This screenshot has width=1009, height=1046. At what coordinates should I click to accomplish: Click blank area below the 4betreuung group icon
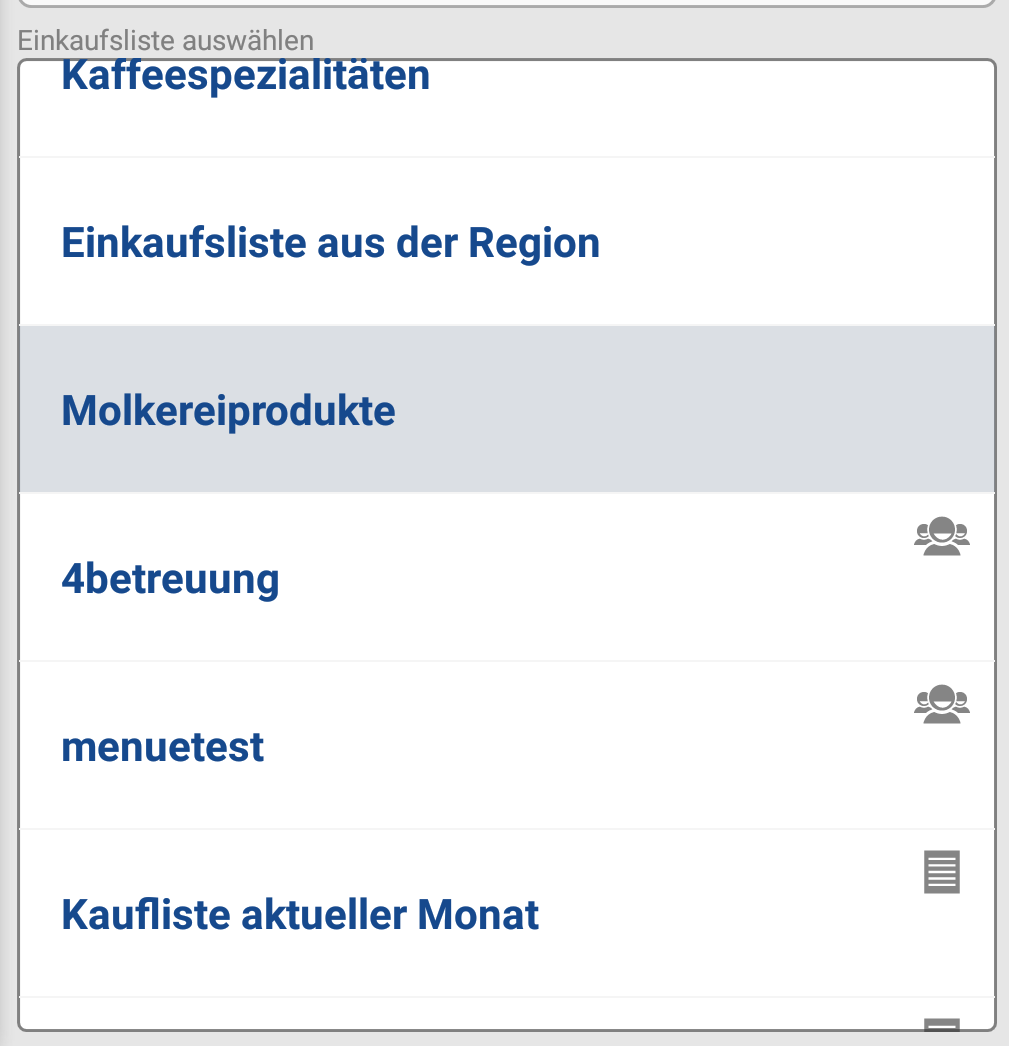click(x=942, y=610)
